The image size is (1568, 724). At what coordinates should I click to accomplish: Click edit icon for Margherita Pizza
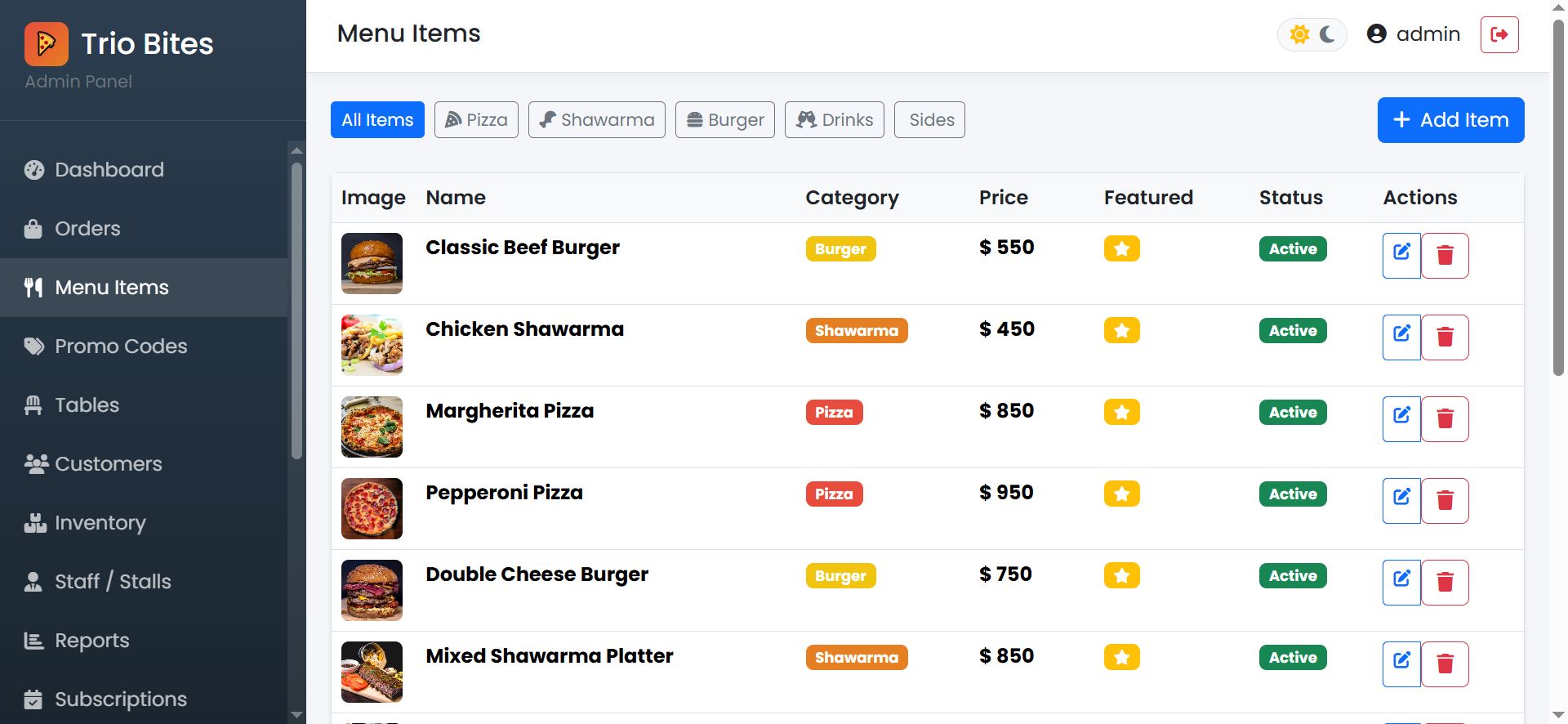(1401, 418)
